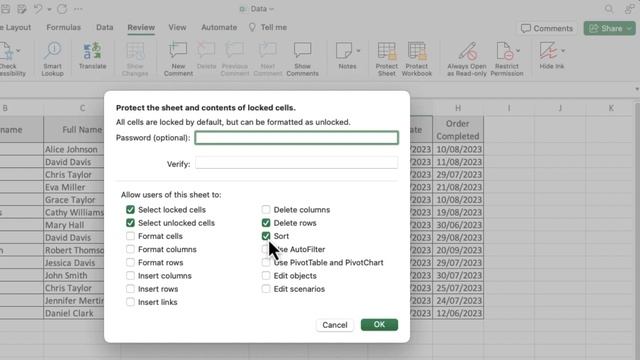Switch to the Automate tab
This screenshot has height=360, width=640.
point(219,27)
